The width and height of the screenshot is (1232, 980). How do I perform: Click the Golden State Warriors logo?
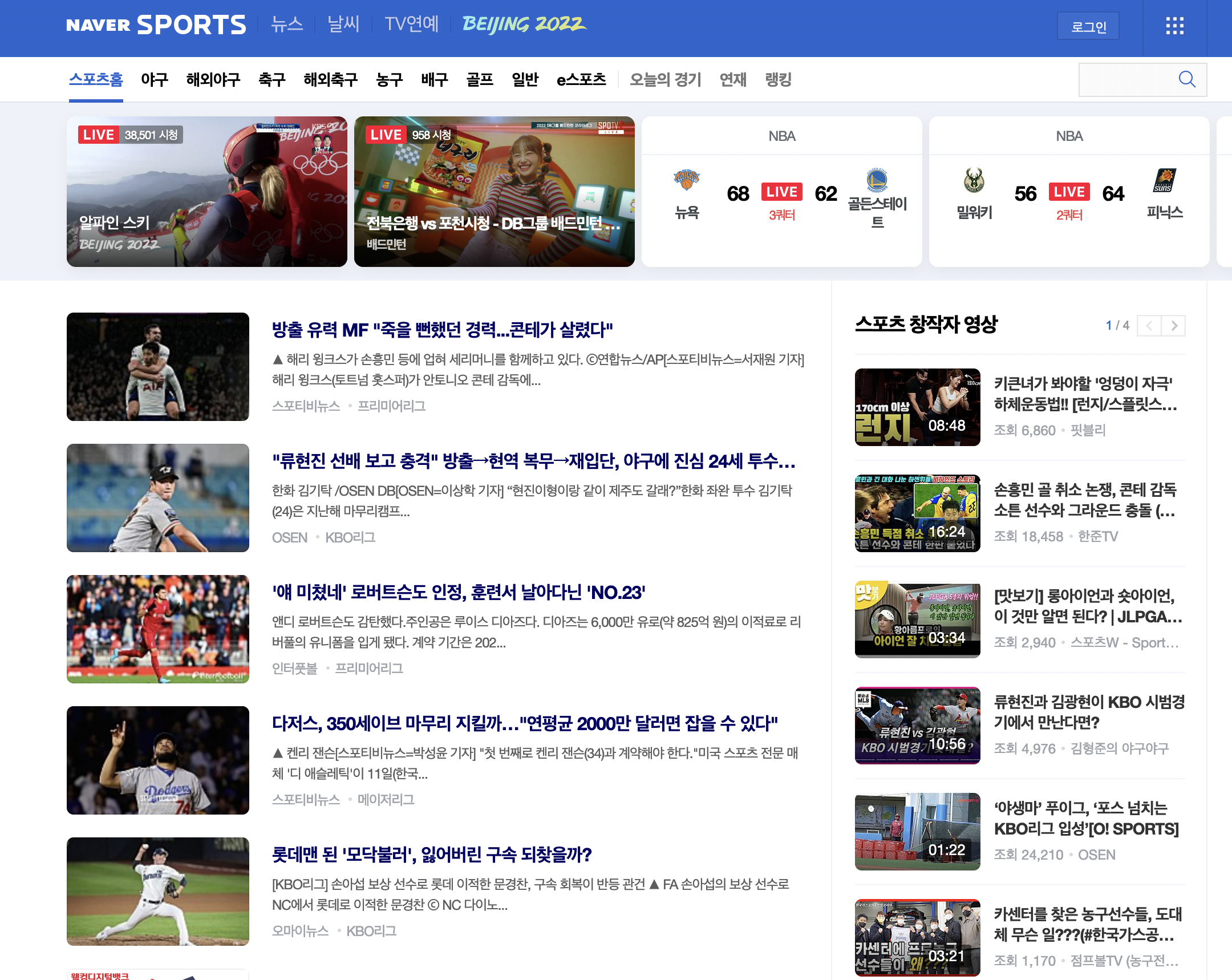point(877,180)
